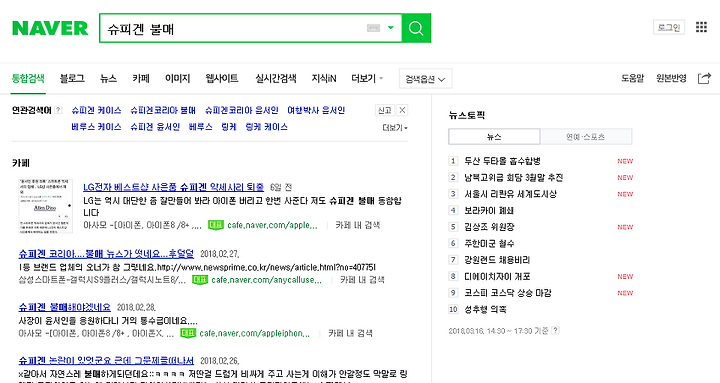Open the LG전자 베스트샵 사은품 슈피겐 post

coord(174,187)
